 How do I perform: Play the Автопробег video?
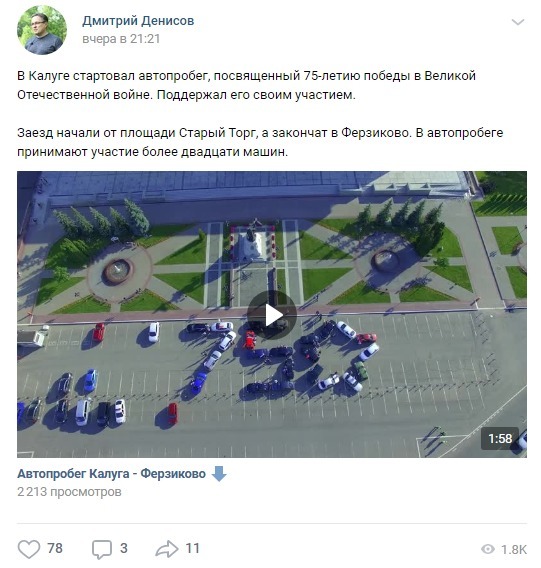272,315
